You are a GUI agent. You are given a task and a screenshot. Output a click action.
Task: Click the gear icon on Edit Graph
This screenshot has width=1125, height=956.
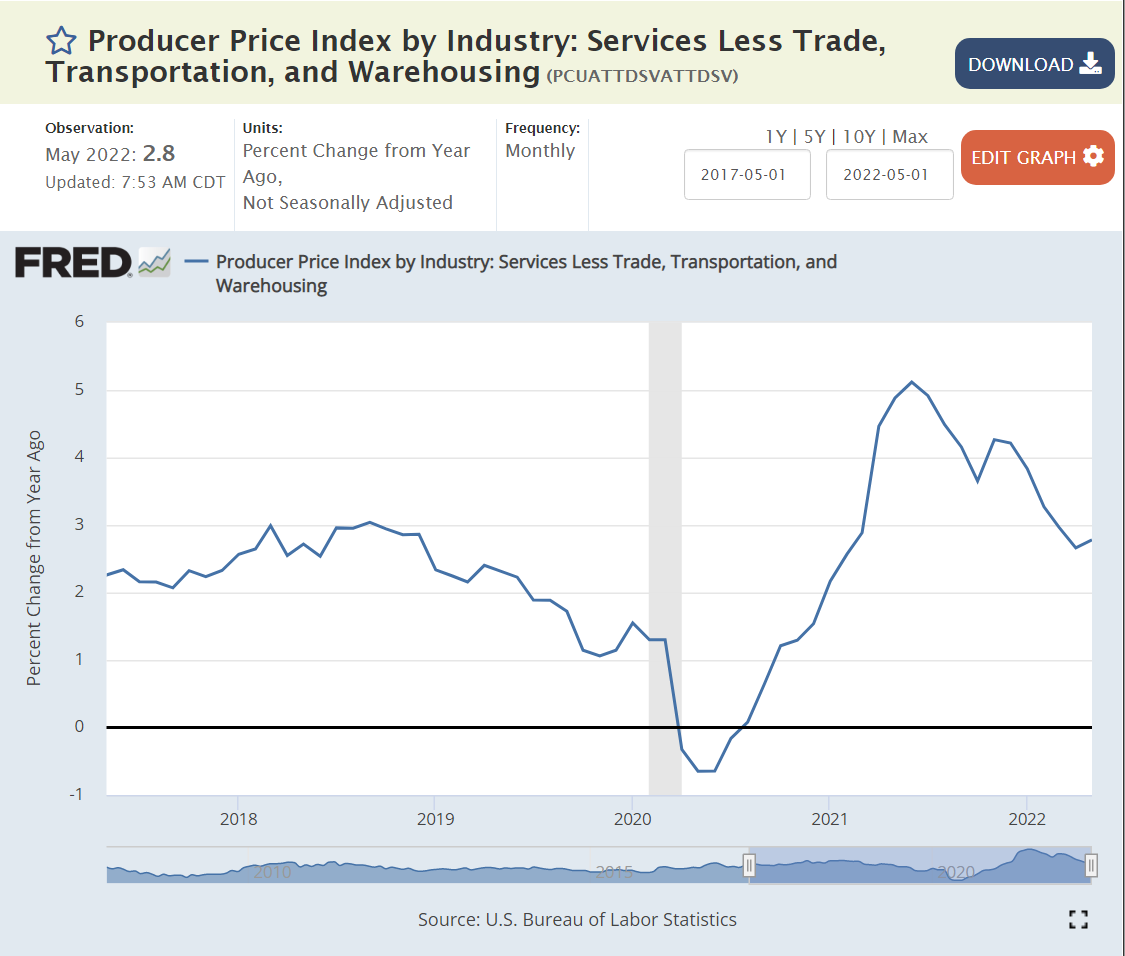click(x=1093, y=157)
